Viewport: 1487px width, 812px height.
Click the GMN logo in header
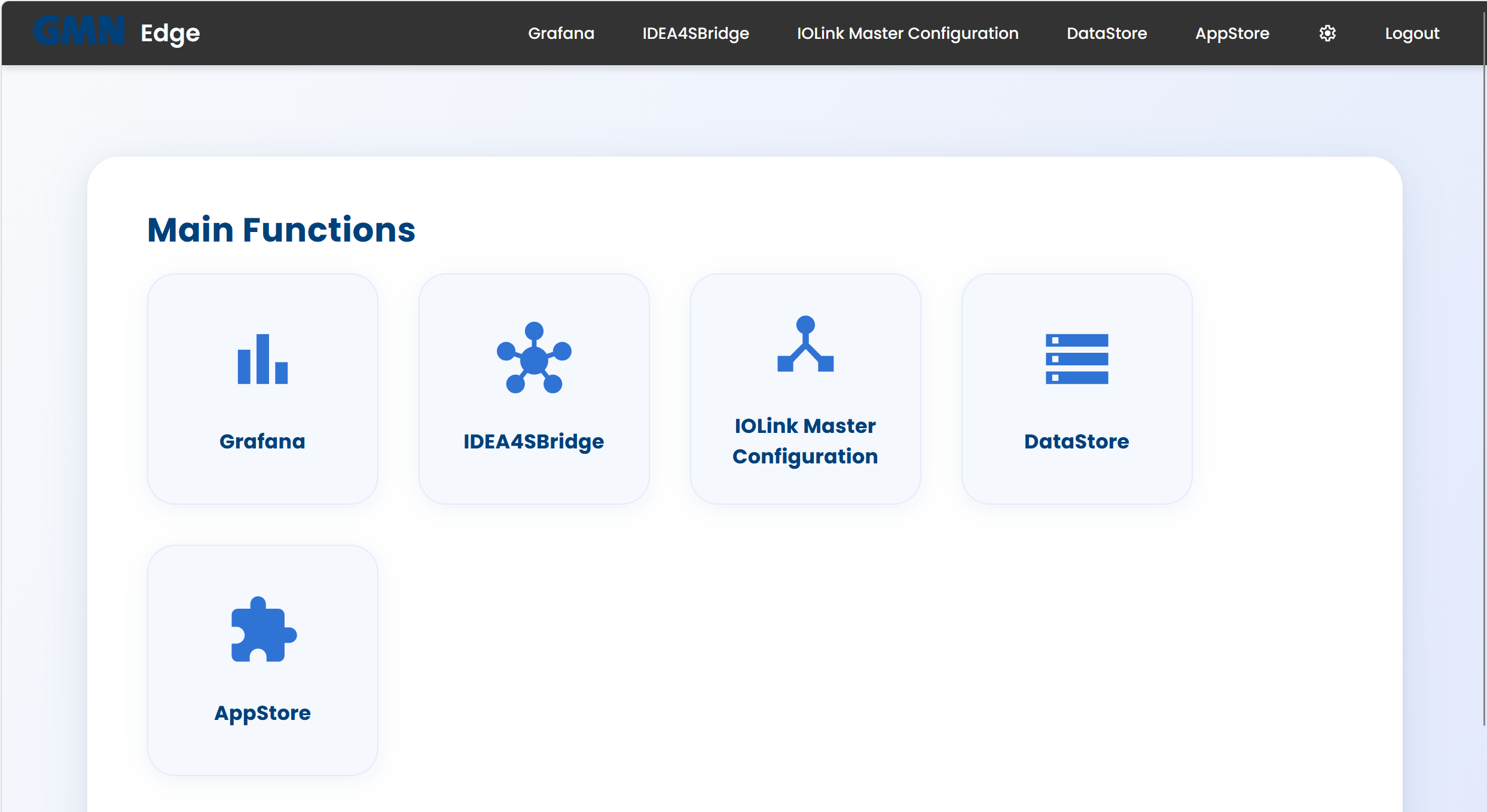79,31
